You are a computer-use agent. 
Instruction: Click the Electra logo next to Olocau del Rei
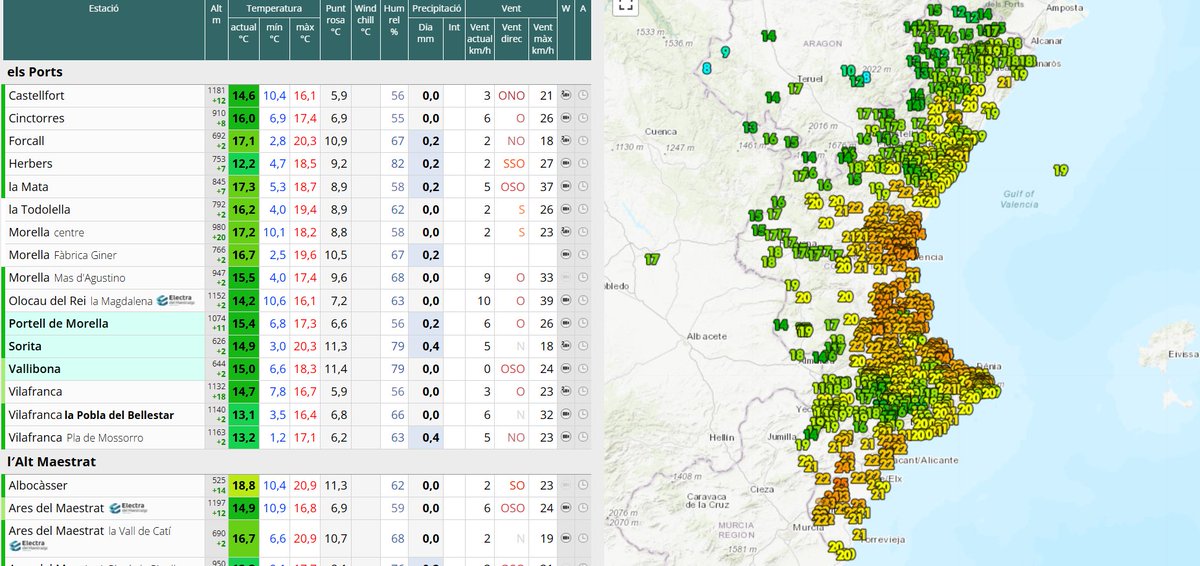pyautogui.click(x=176, y=300)
